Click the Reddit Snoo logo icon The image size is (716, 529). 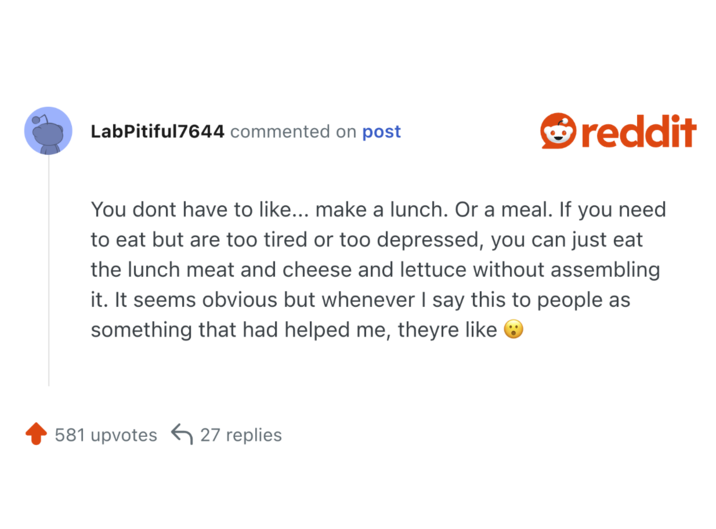558,131
